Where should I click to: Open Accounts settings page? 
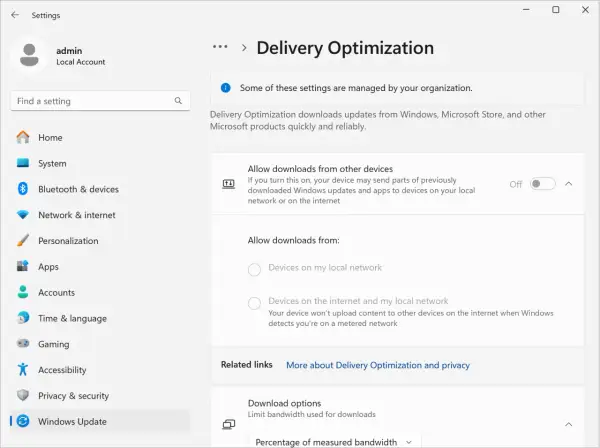coord(100,292)
